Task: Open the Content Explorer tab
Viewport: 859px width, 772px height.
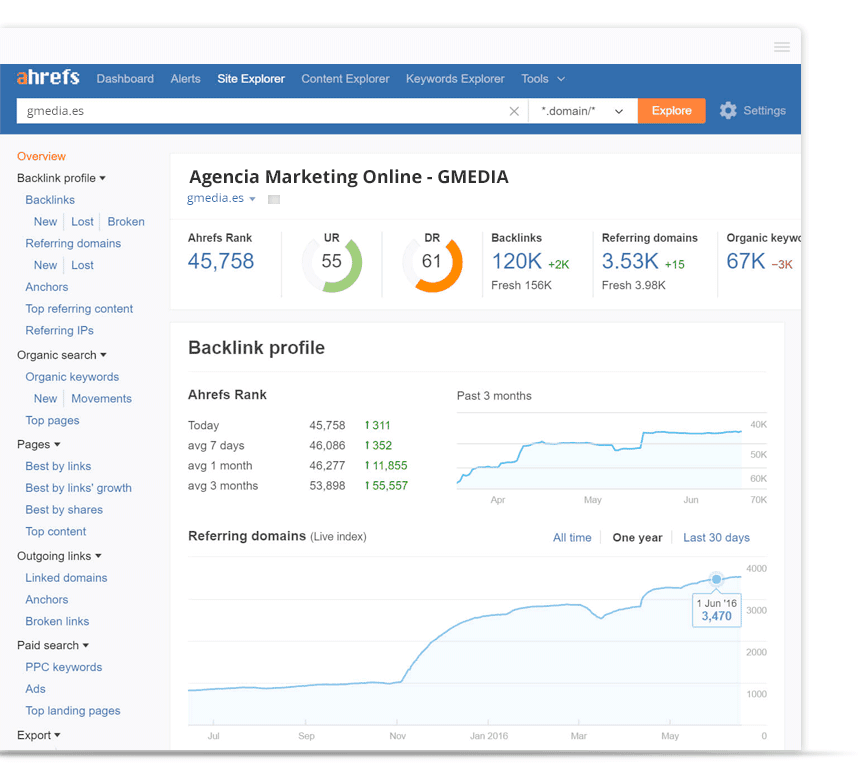Action: pyautogui.click(x=345, y=79)
